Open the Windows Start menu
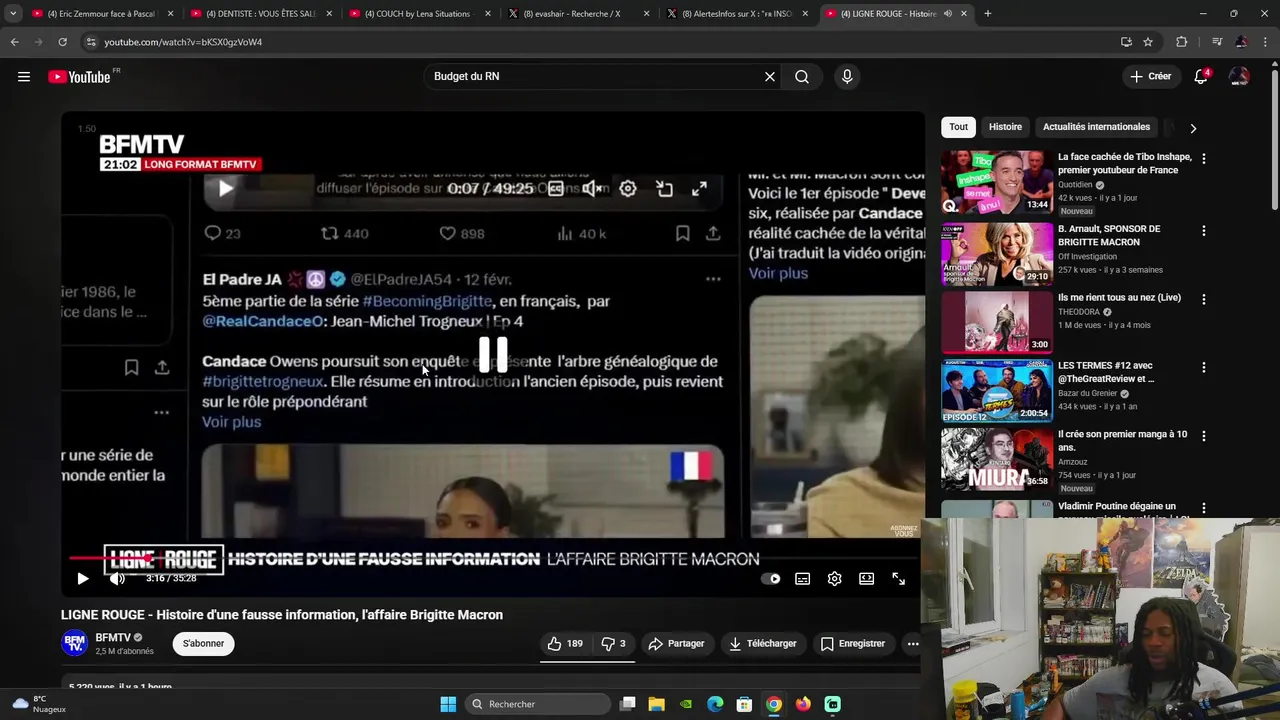Viewport: 1280px width, 720px height. [448, 704]
